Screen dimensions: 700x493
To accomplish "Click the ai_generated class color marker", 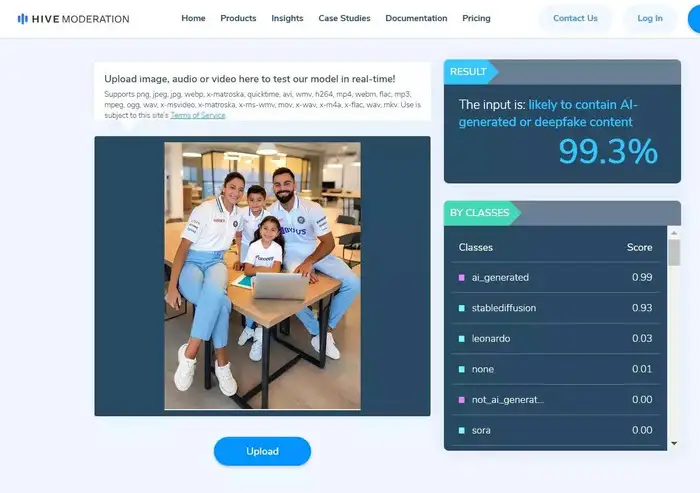I will point(462,278).
